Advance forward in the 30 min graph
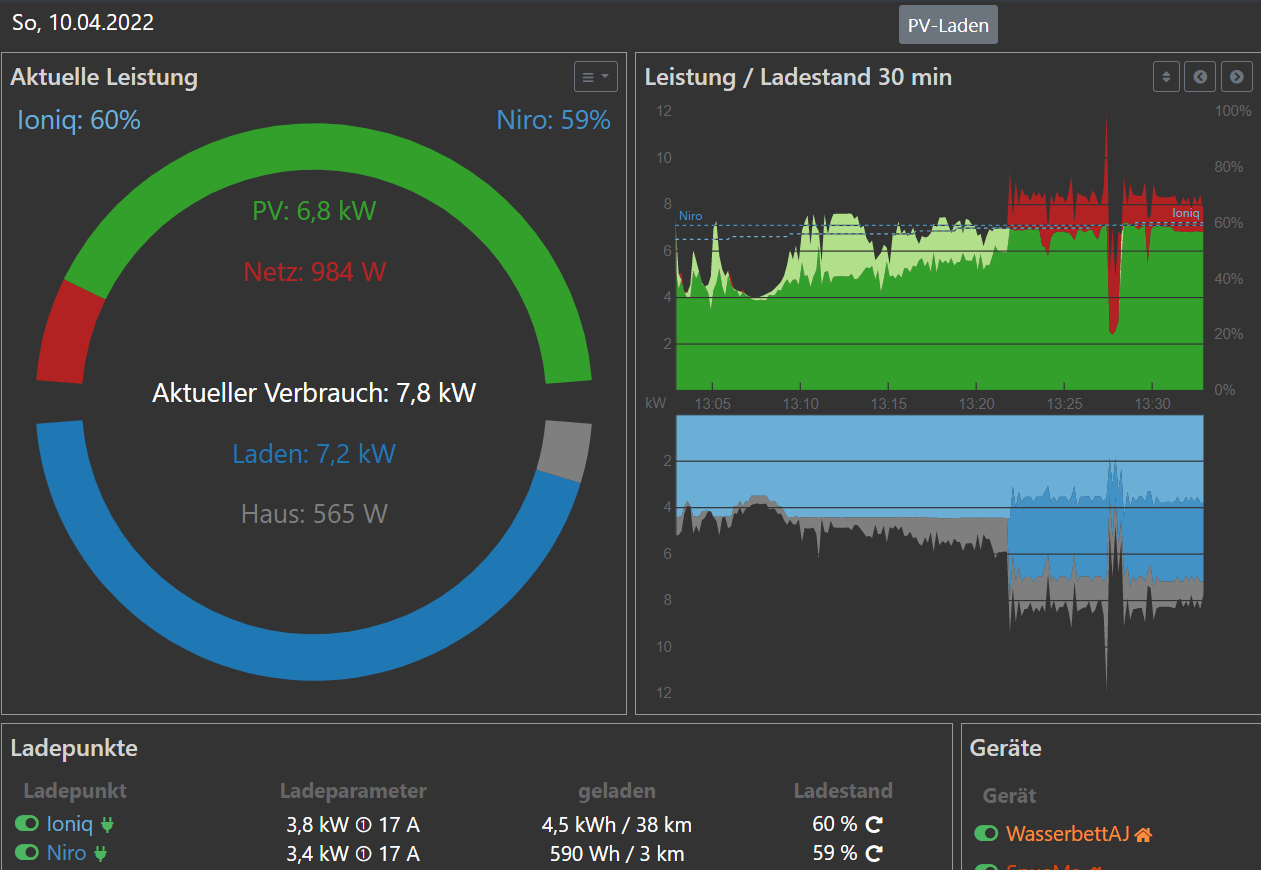The height and width of the screenshot is (870, 1261). pos(1237,77)
